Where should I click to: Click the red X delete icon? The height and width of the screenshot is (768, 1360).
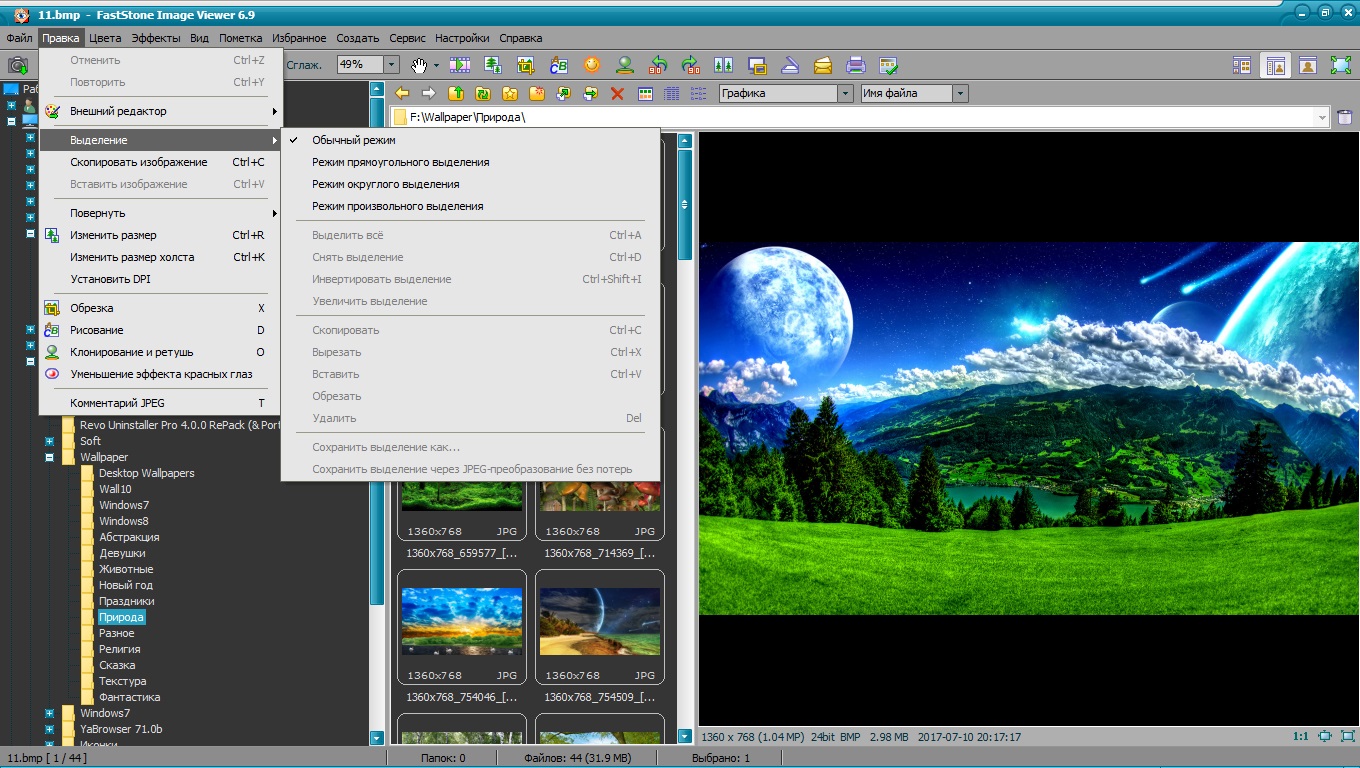[x=617, y=93]
